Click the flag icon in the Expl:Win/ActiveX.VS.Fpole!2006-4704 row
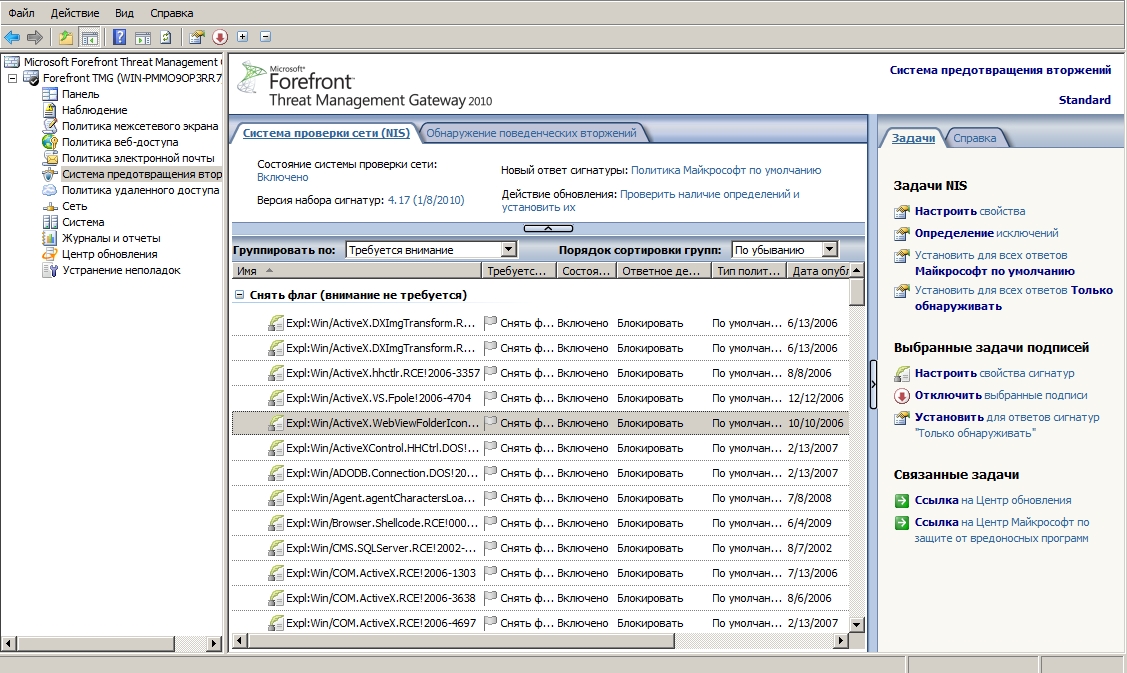 490,398
